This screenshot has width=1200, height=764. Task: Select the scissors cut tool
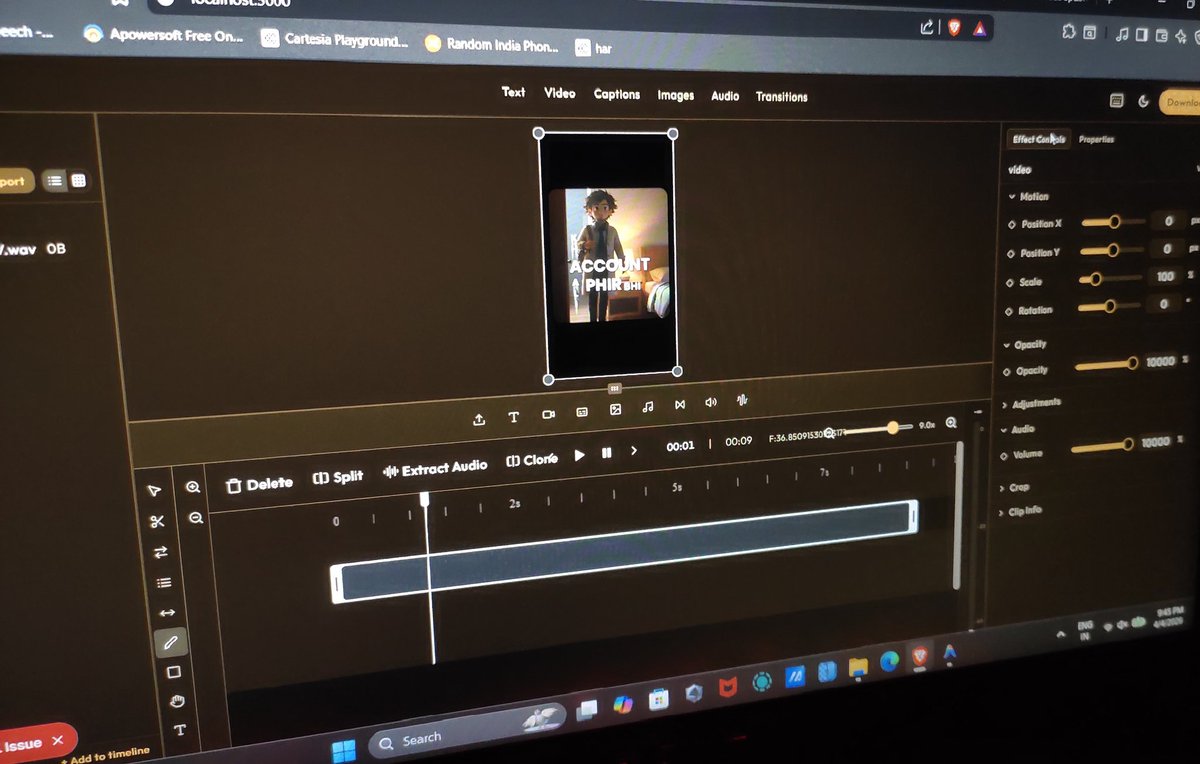[157, 521]
